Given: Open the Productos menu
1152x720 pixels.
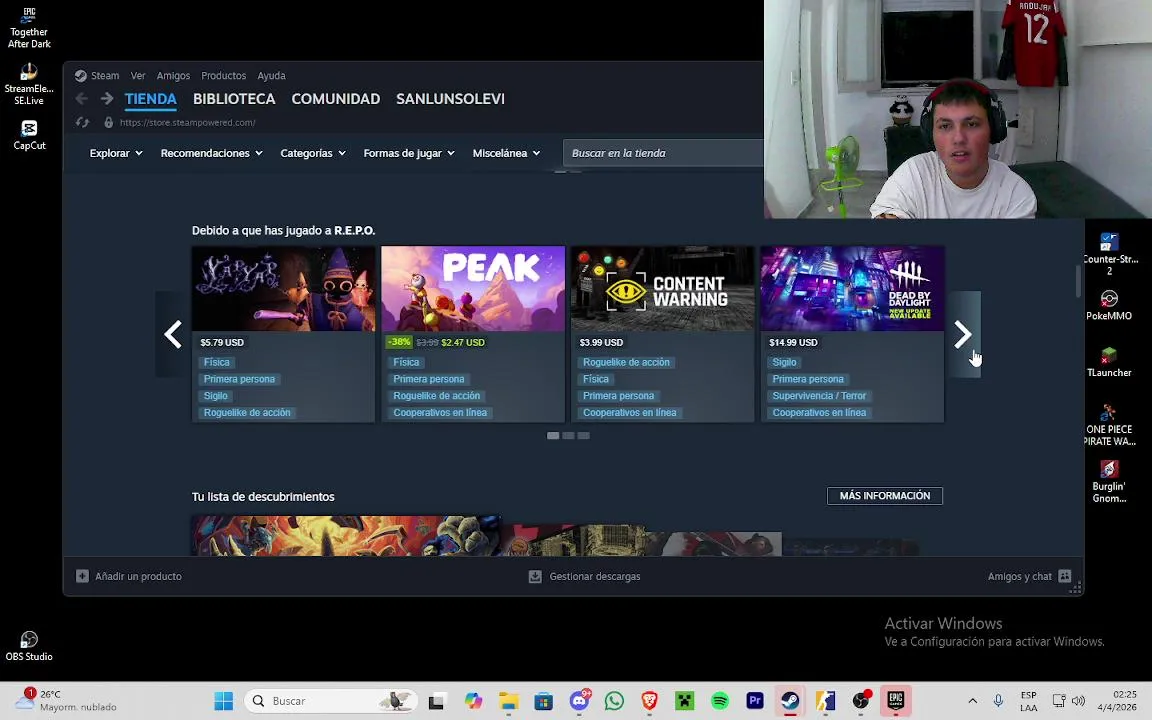Looking at the screenshot, I should pyautogui.click(x=223, y=76).
